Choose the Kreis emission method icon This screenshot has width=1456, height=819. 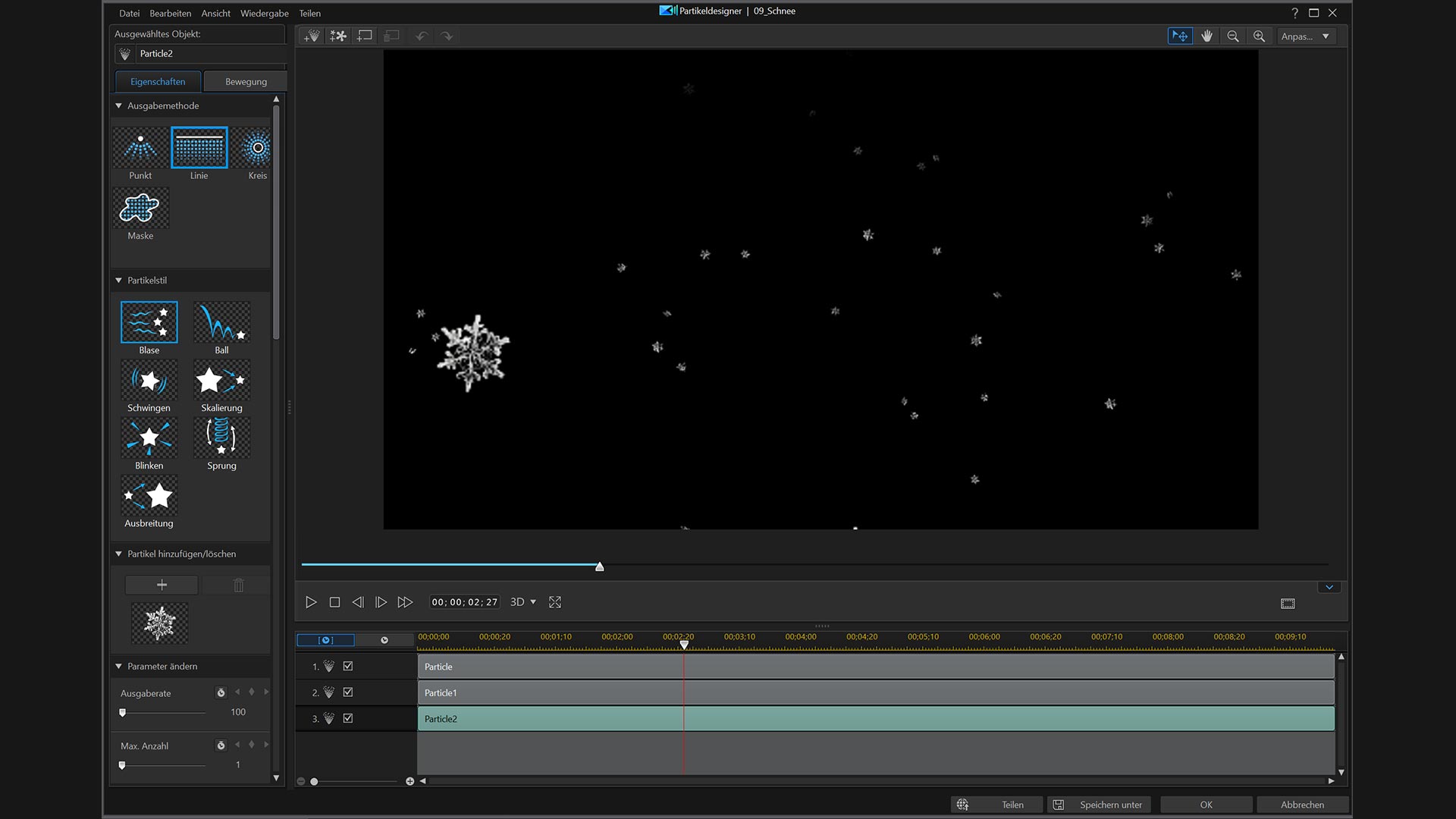click(x=256, y=148)
